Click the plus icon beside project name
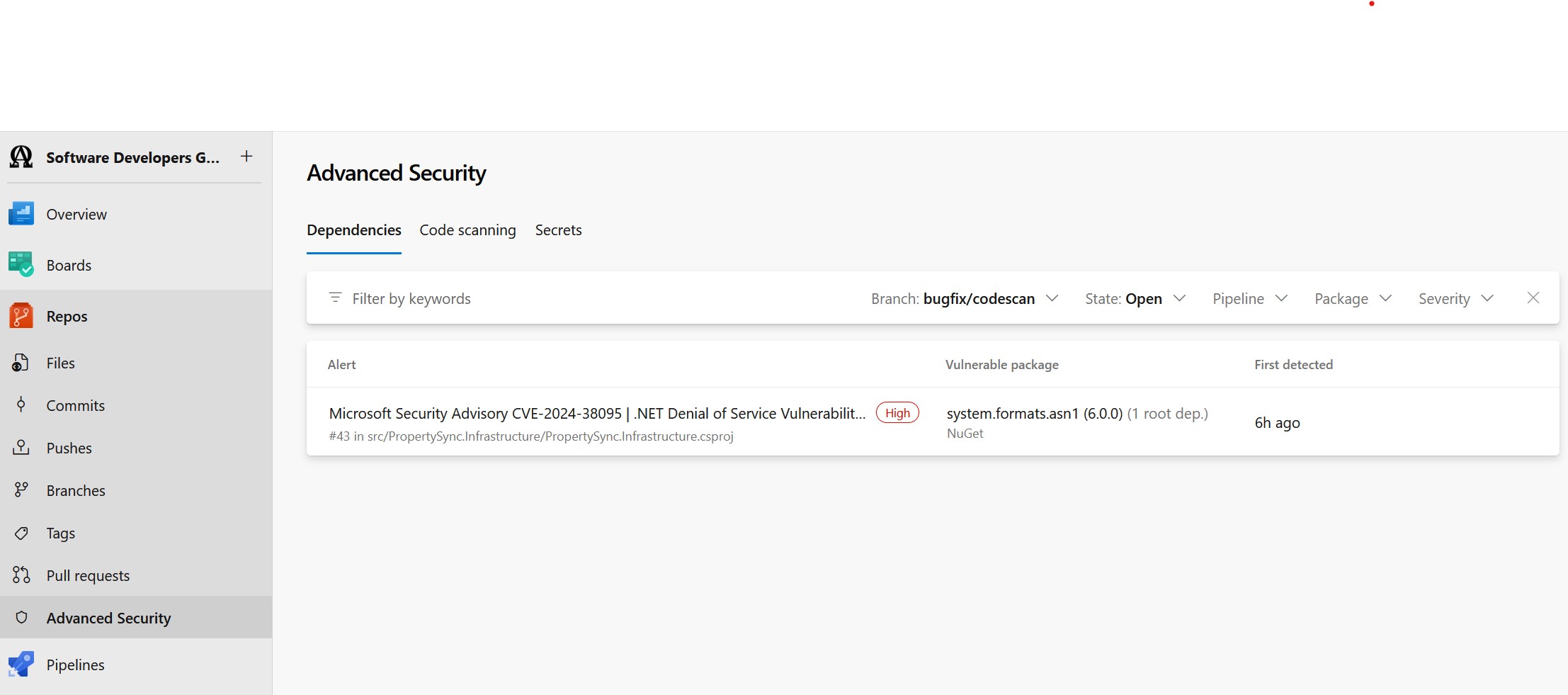Image resolution: width=1568 pixels, height=695 pixels. point(246,157)
